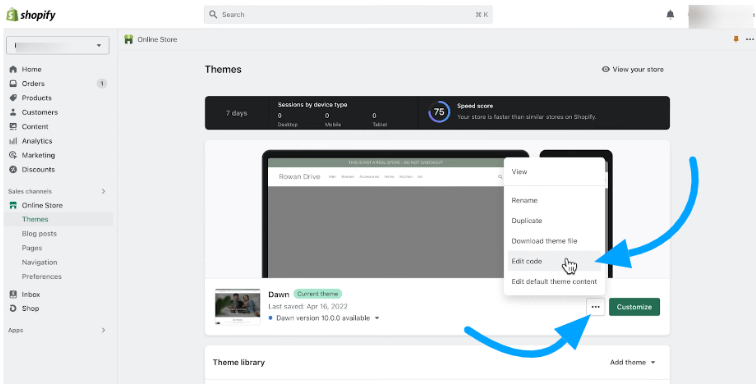This screenshot has height=385, width=756.
Task: Click into the Search field
Action: [348, 15]
